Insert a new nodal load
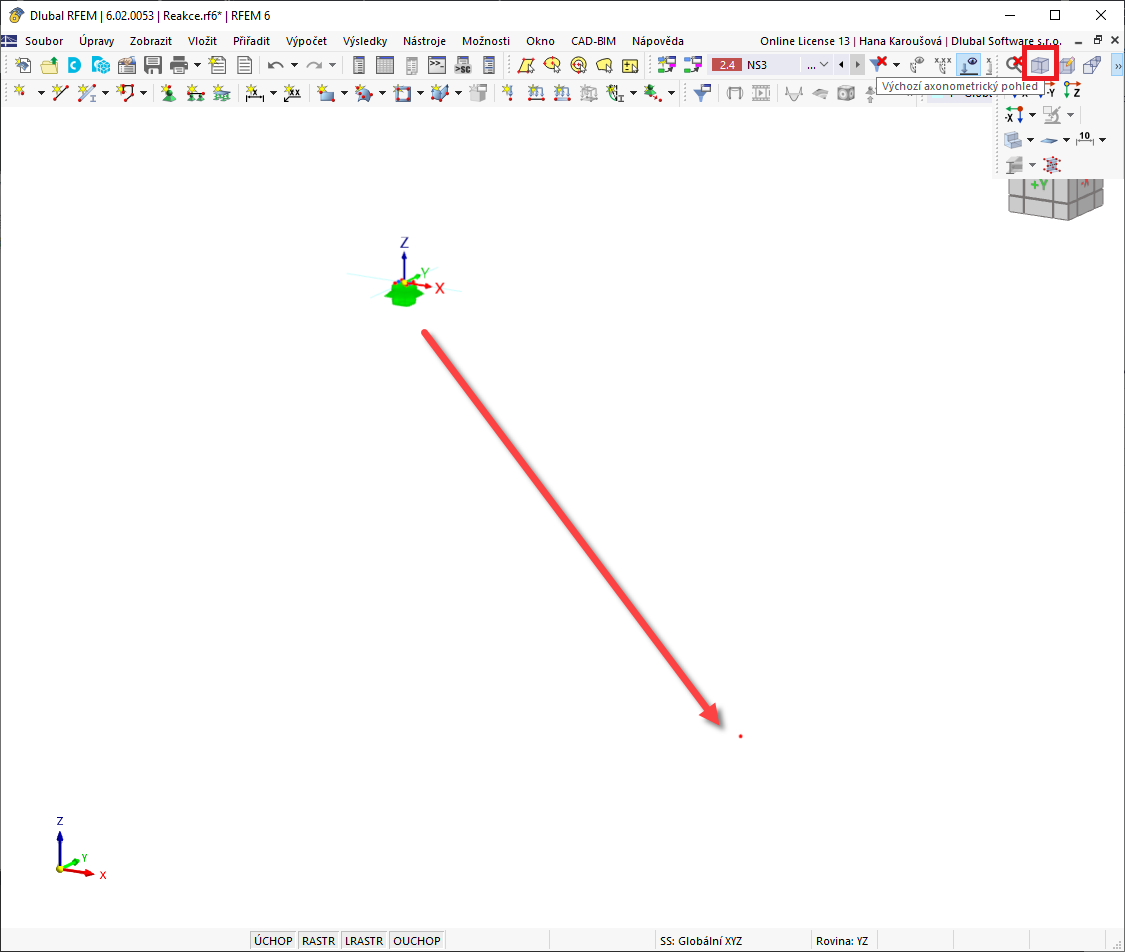 (508, 92)
